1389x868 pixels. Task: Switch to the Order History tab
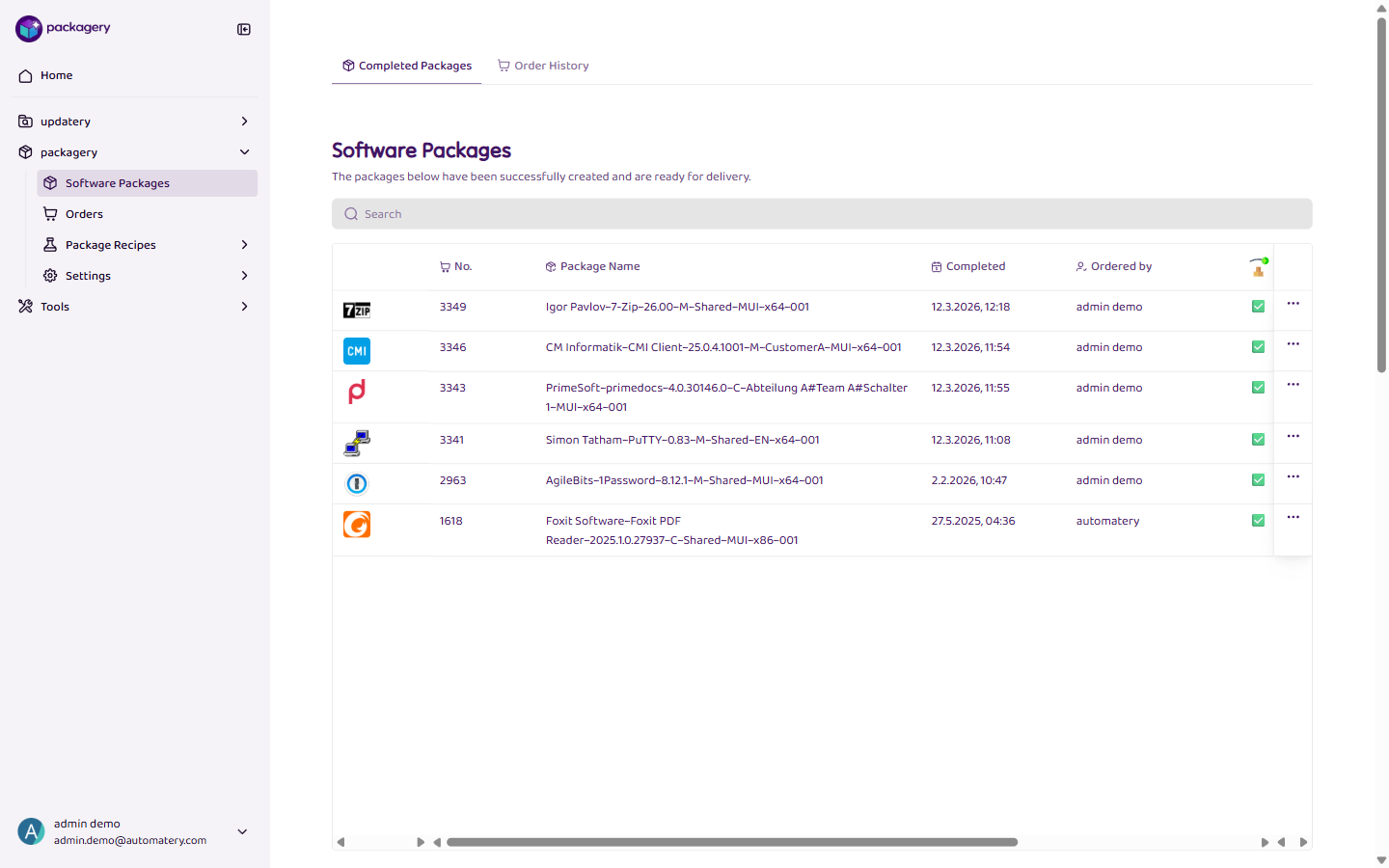543,65
